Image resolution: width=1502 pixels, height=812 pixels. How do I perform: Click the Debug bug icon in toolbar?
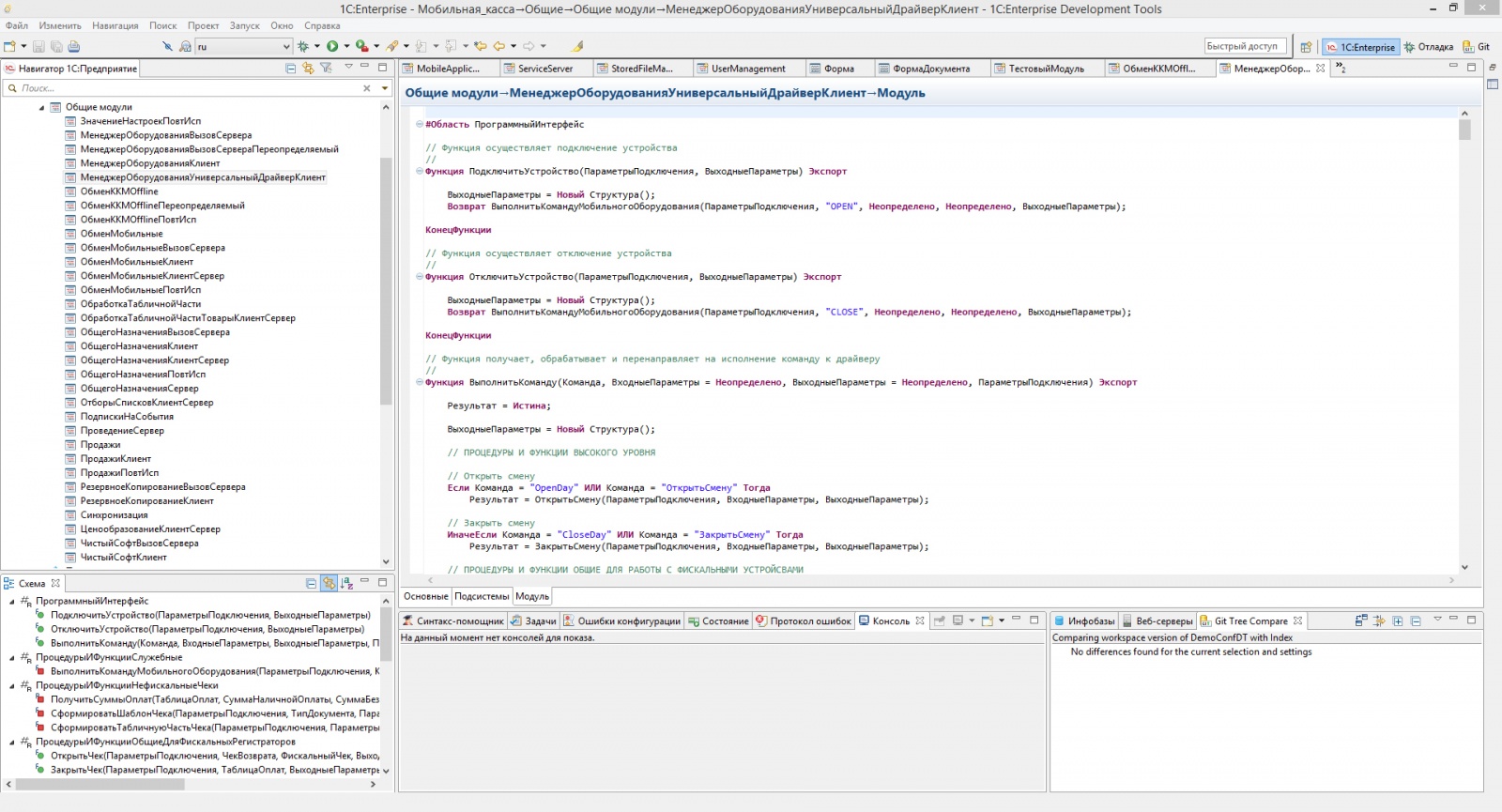pos(303,46)
